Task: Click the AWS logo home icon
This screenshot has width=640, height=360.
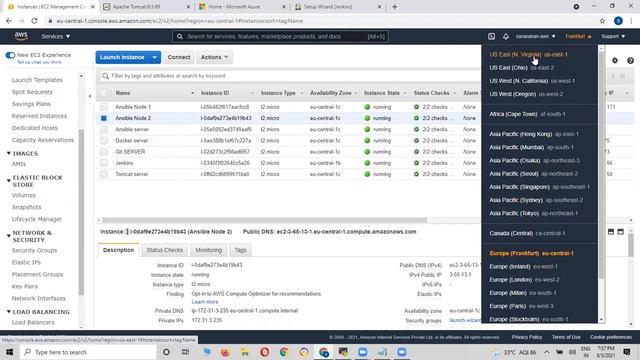Action: [x=21, y=36]
